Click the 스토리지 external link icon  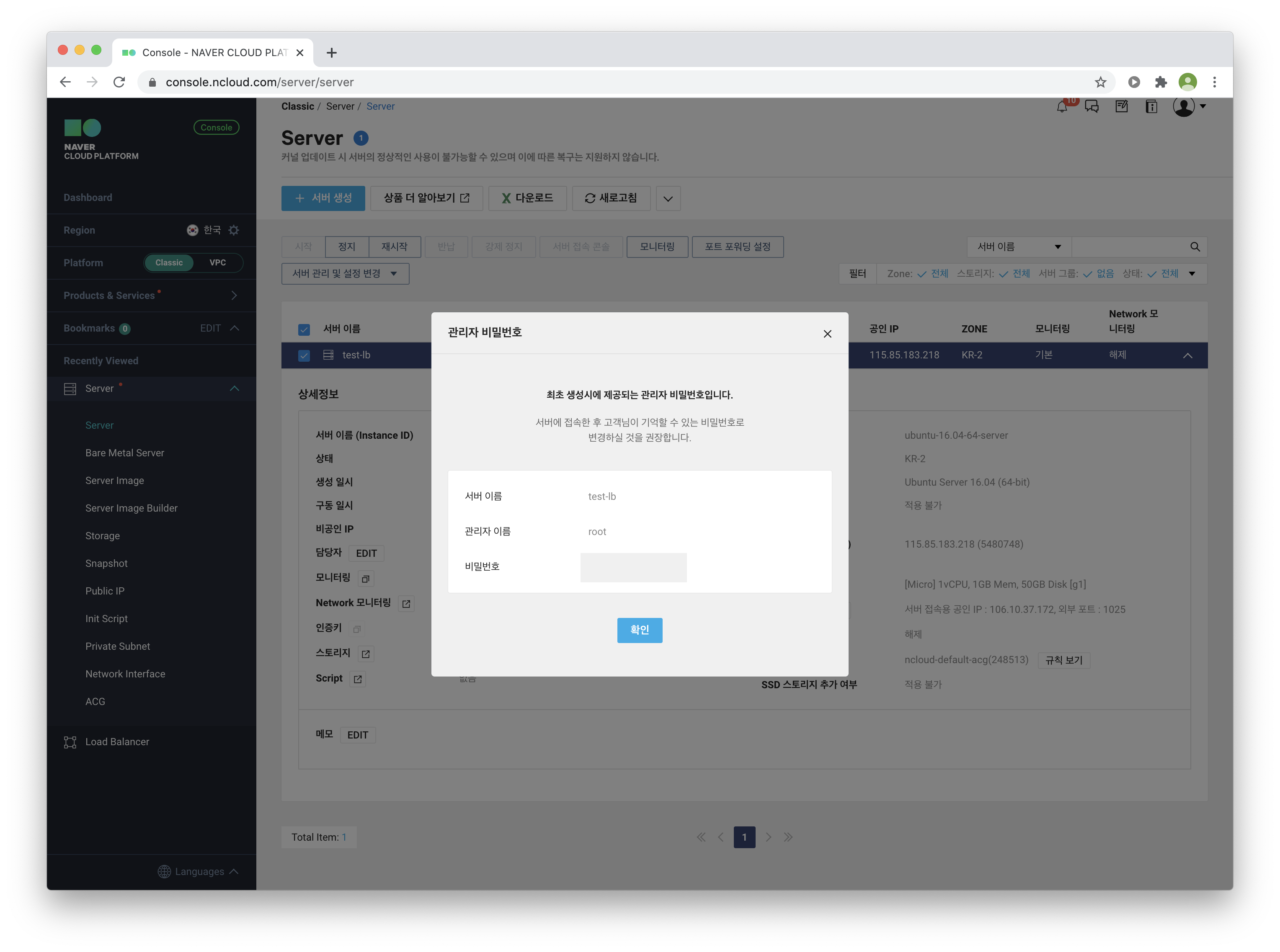point(366,654)
